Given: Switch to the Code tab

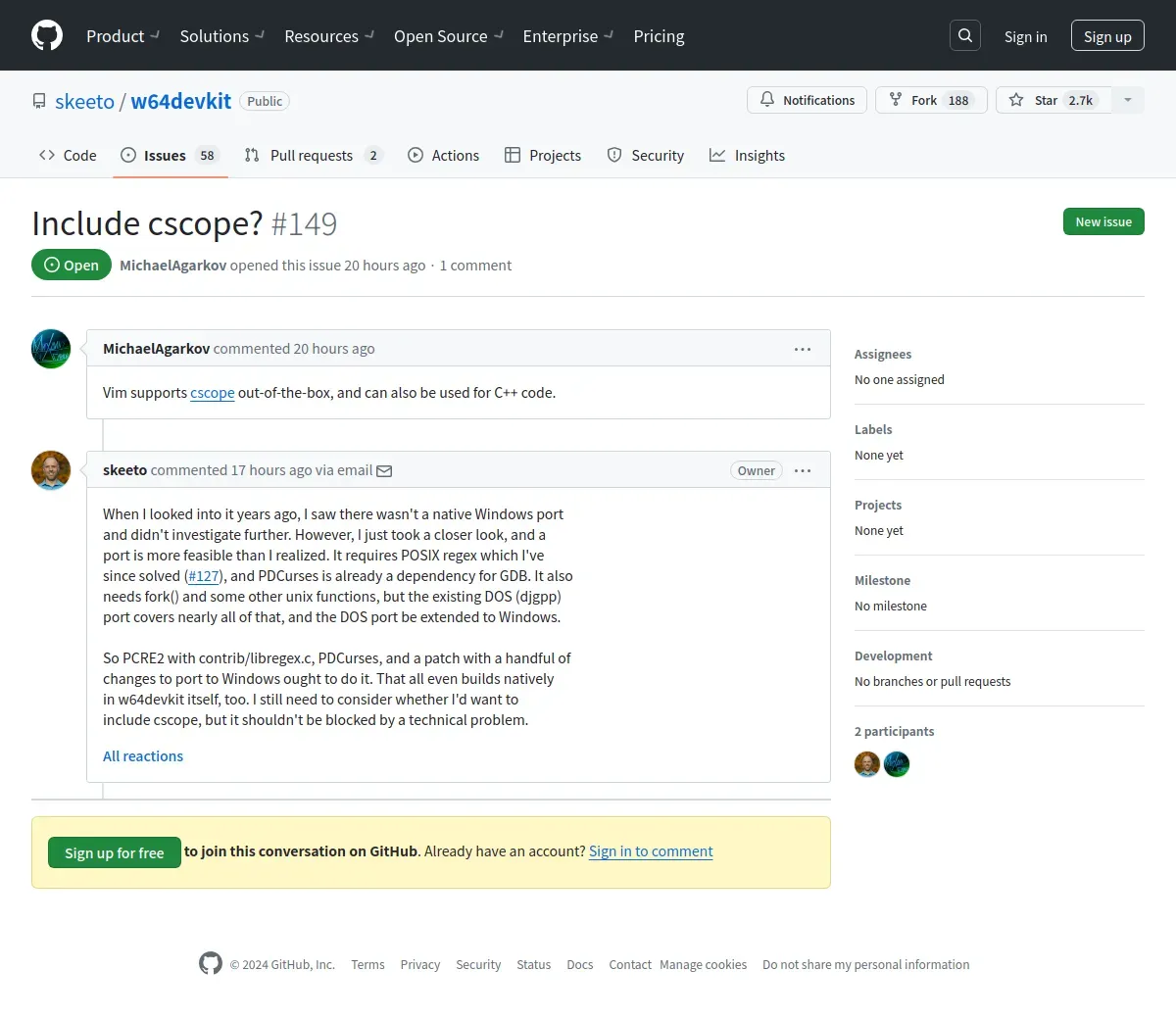Looking at the screenshot, I should point(68,155).
